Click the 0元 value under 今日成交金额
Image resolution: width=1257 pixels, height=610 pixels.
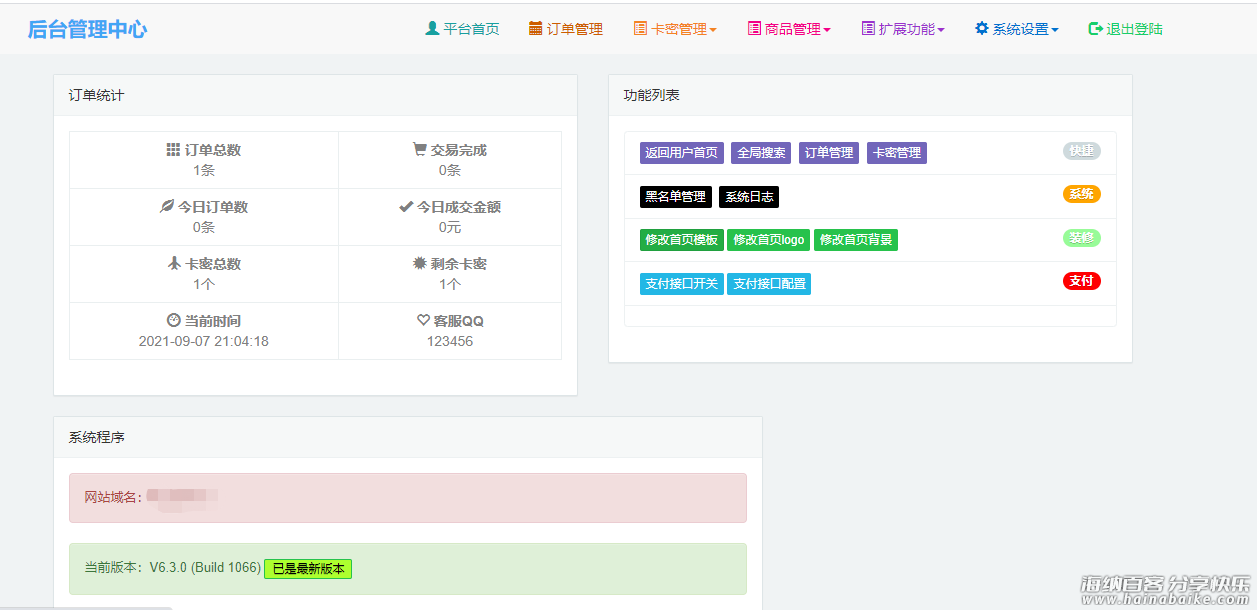pos(450,227)
